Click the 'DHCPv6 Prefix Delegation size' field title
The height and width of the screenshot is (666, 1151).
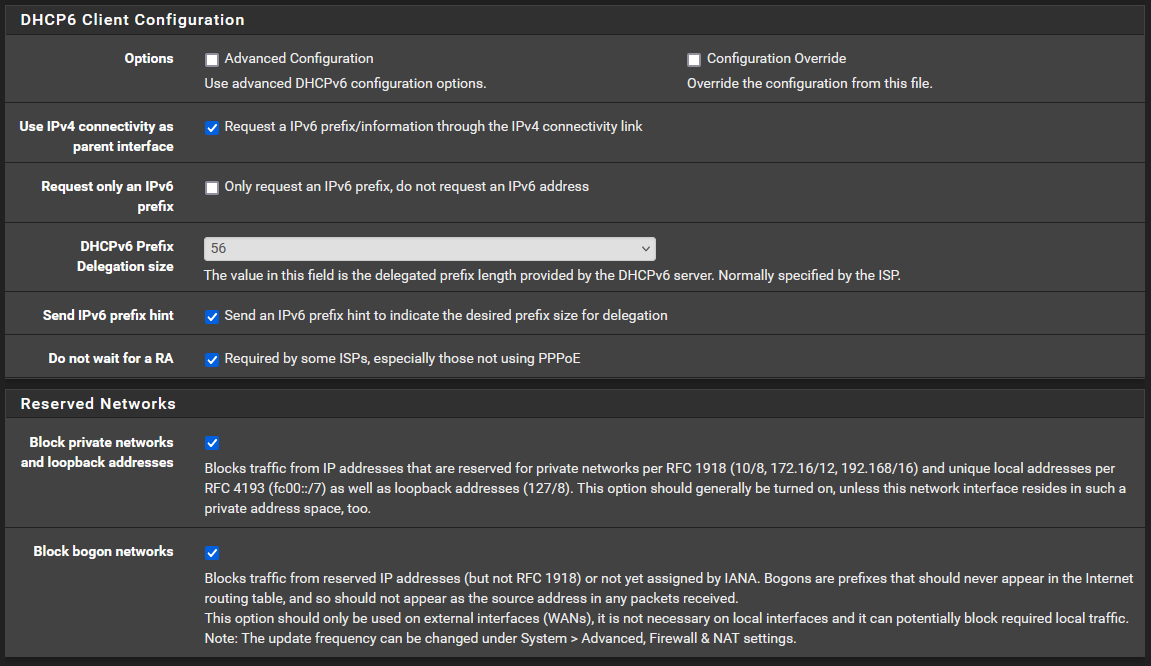coord(126,256)
